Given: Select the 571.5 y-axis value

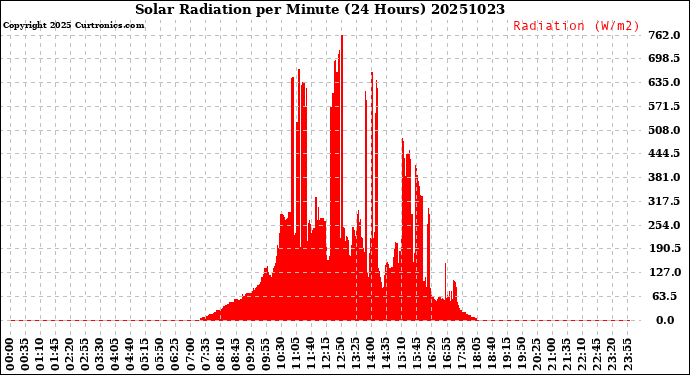Looking at the screenshot, I should click(x=664, y=106).
